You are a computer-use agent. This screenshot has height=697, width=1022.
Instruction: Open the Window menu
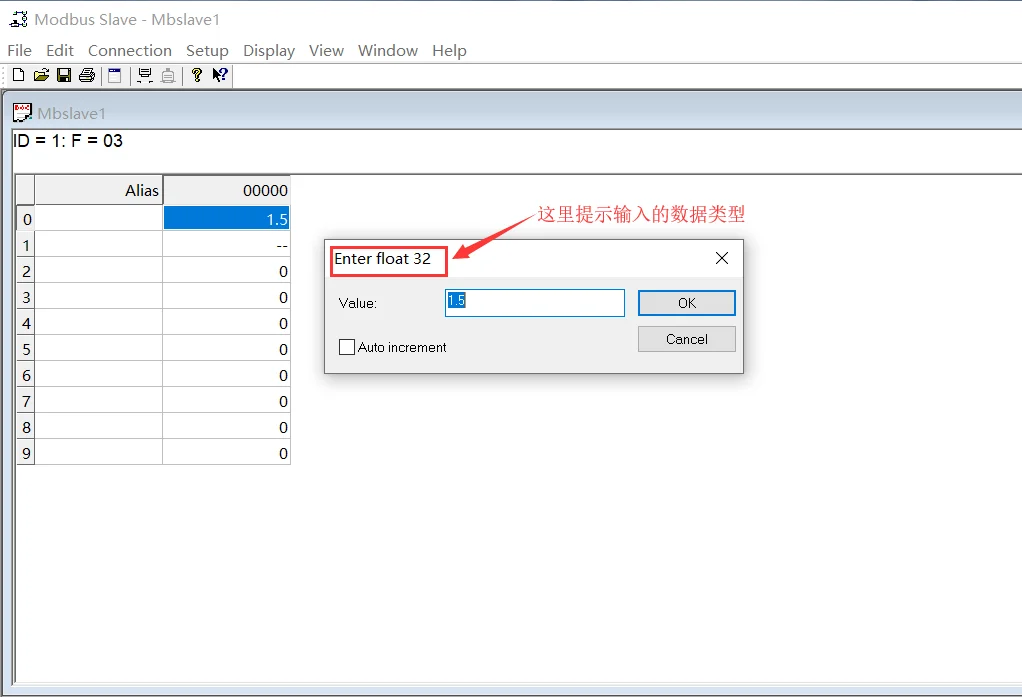[x=388, y=51]
